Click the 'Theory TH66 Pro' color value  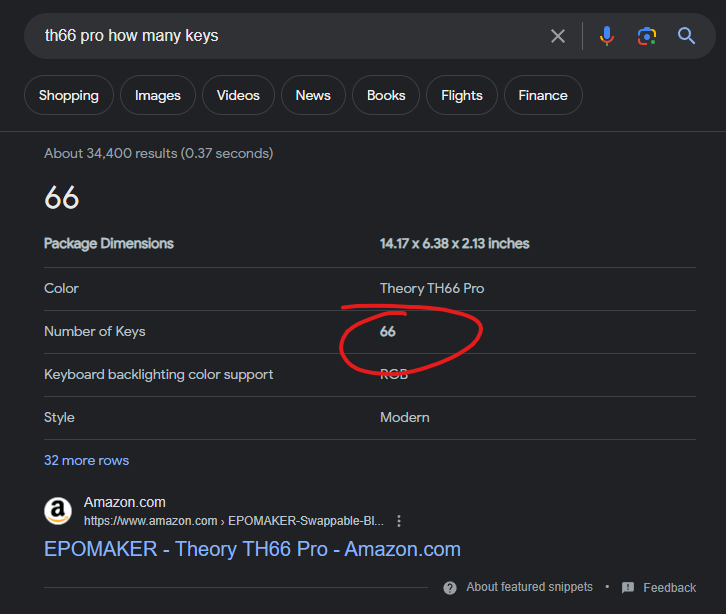tap(432, 288)
